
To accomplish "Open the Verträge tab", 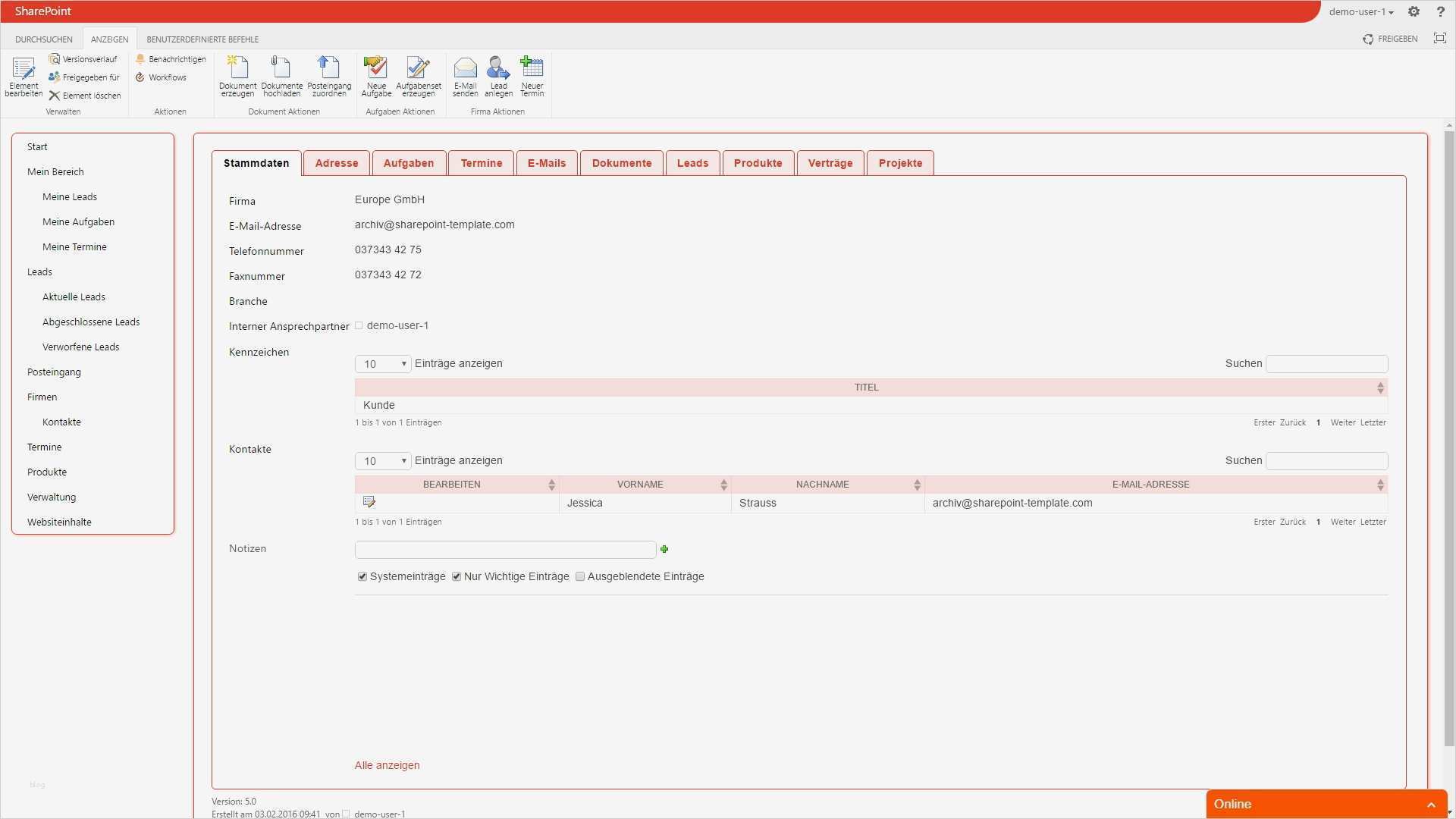I will pos(830,162).
